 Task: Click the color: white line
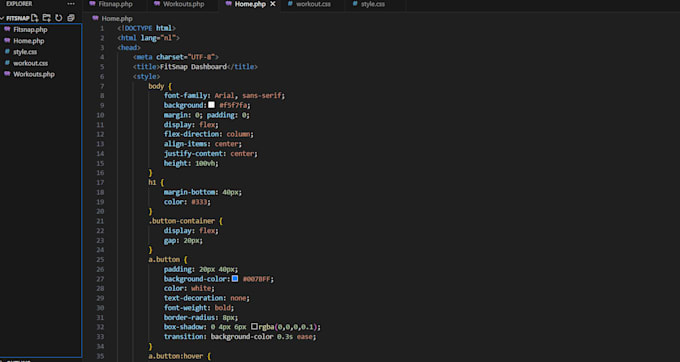(189, 288)
